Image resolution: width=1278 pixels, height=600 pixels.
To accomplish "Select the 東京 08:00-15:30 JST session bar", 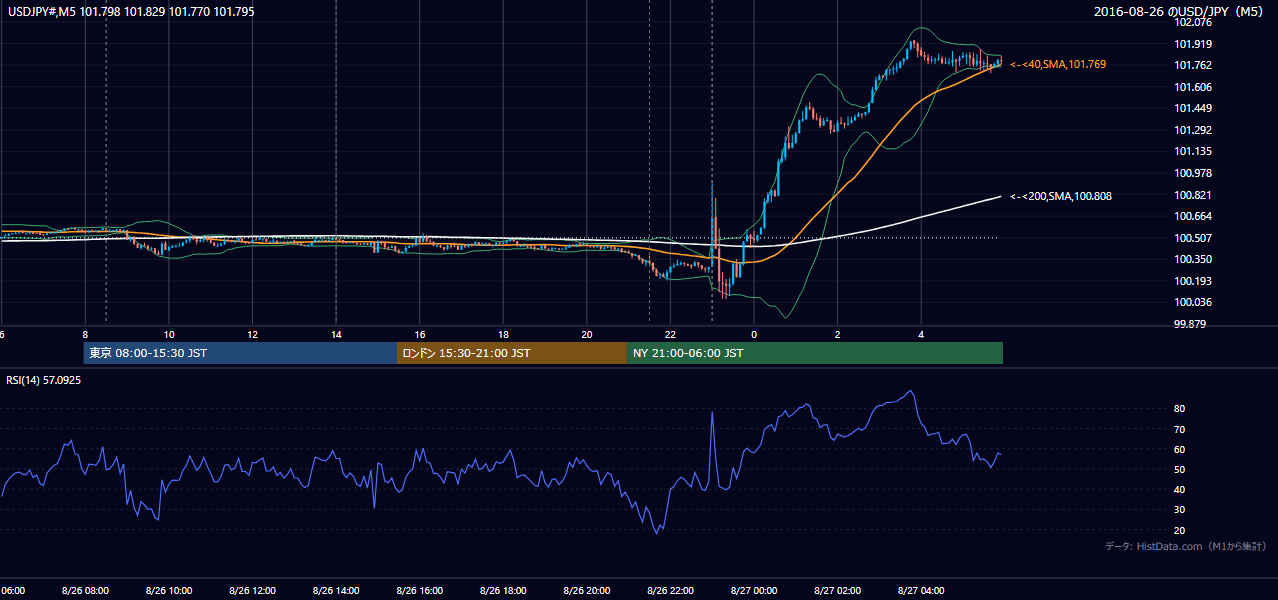I will pos(240,353).
